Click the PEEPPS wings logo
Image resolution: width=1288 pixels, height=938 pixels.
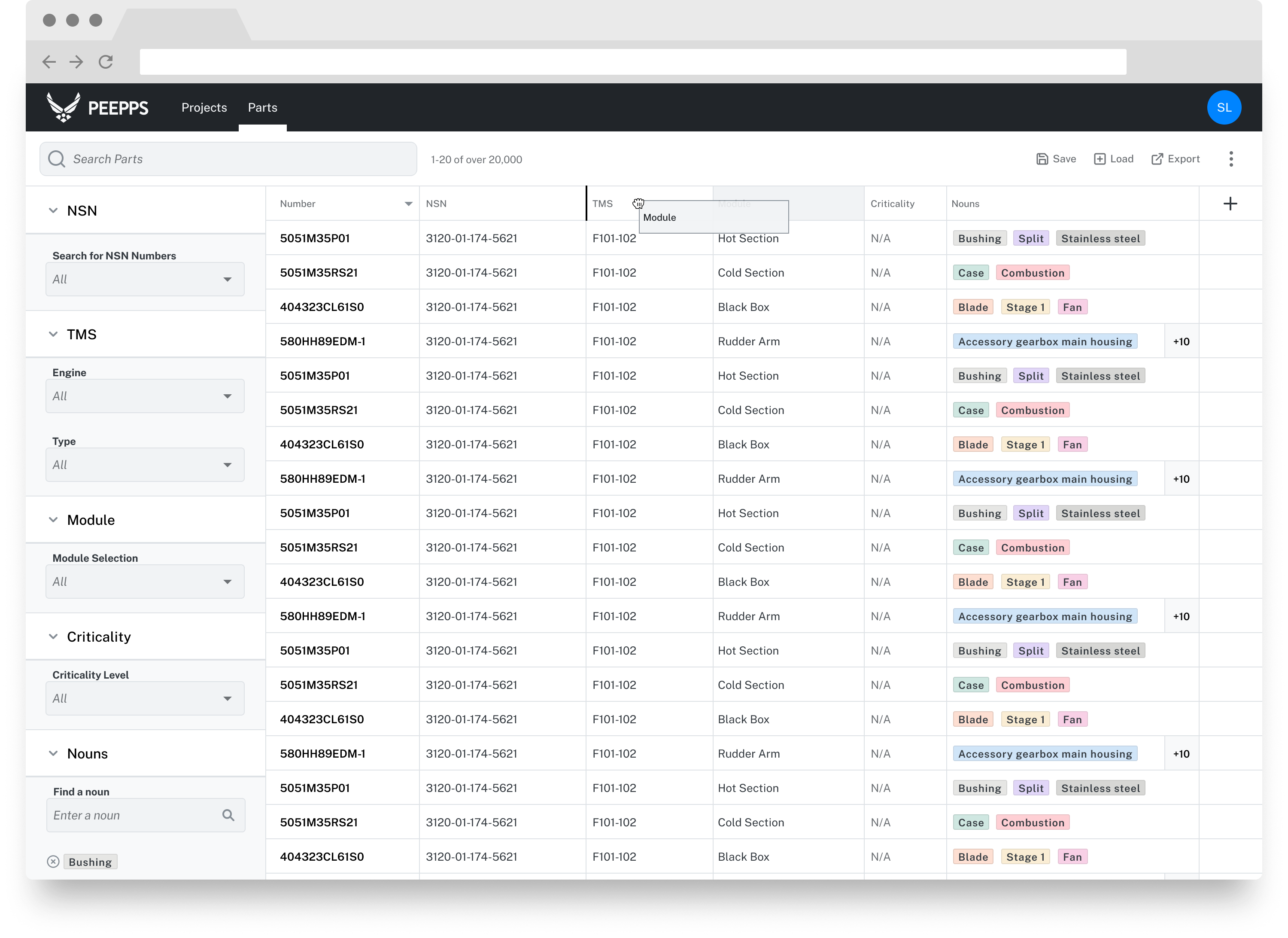click(63, 107)
